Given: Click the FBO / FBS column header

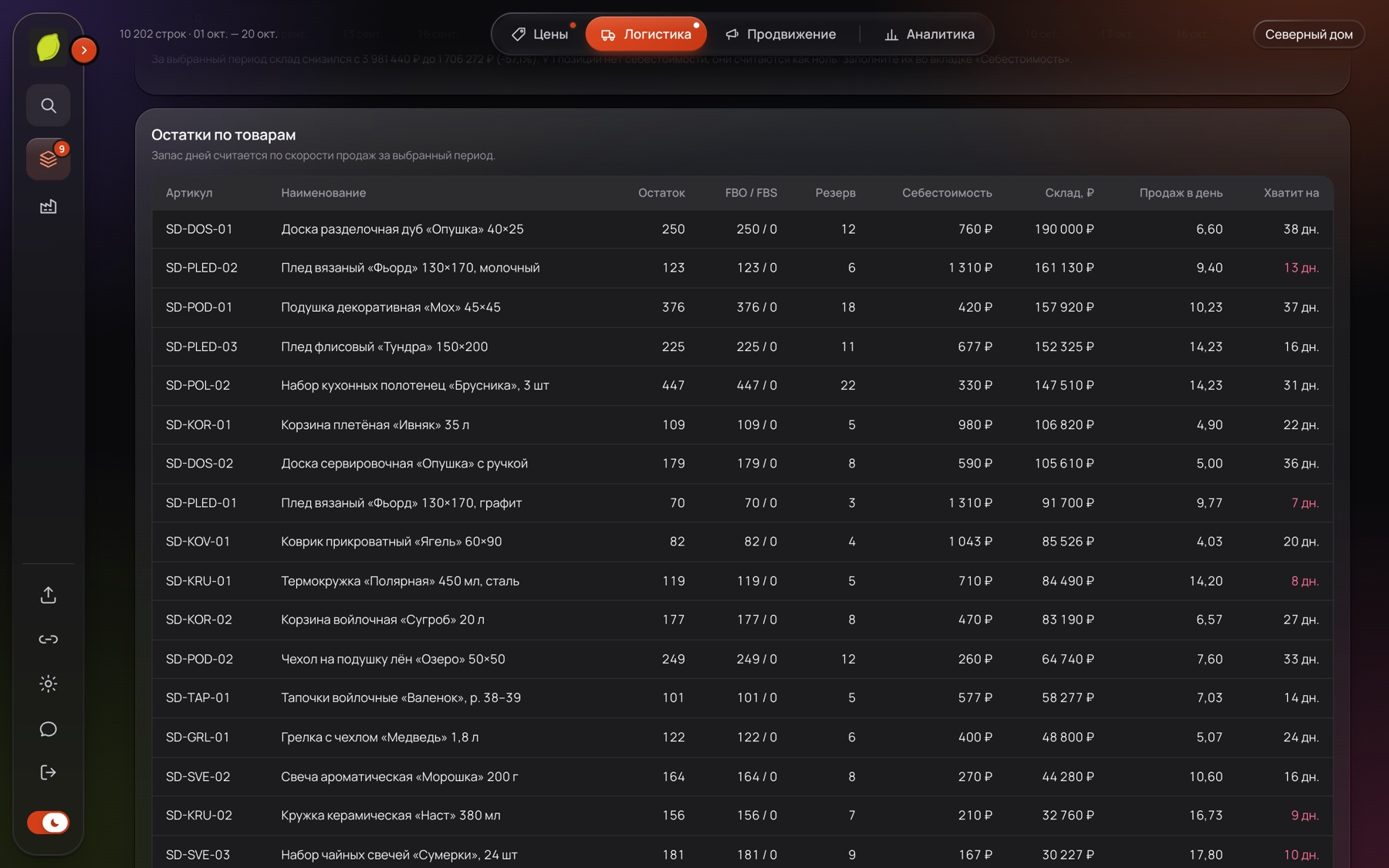Looking at the screenshot, I should pos(751,193).
